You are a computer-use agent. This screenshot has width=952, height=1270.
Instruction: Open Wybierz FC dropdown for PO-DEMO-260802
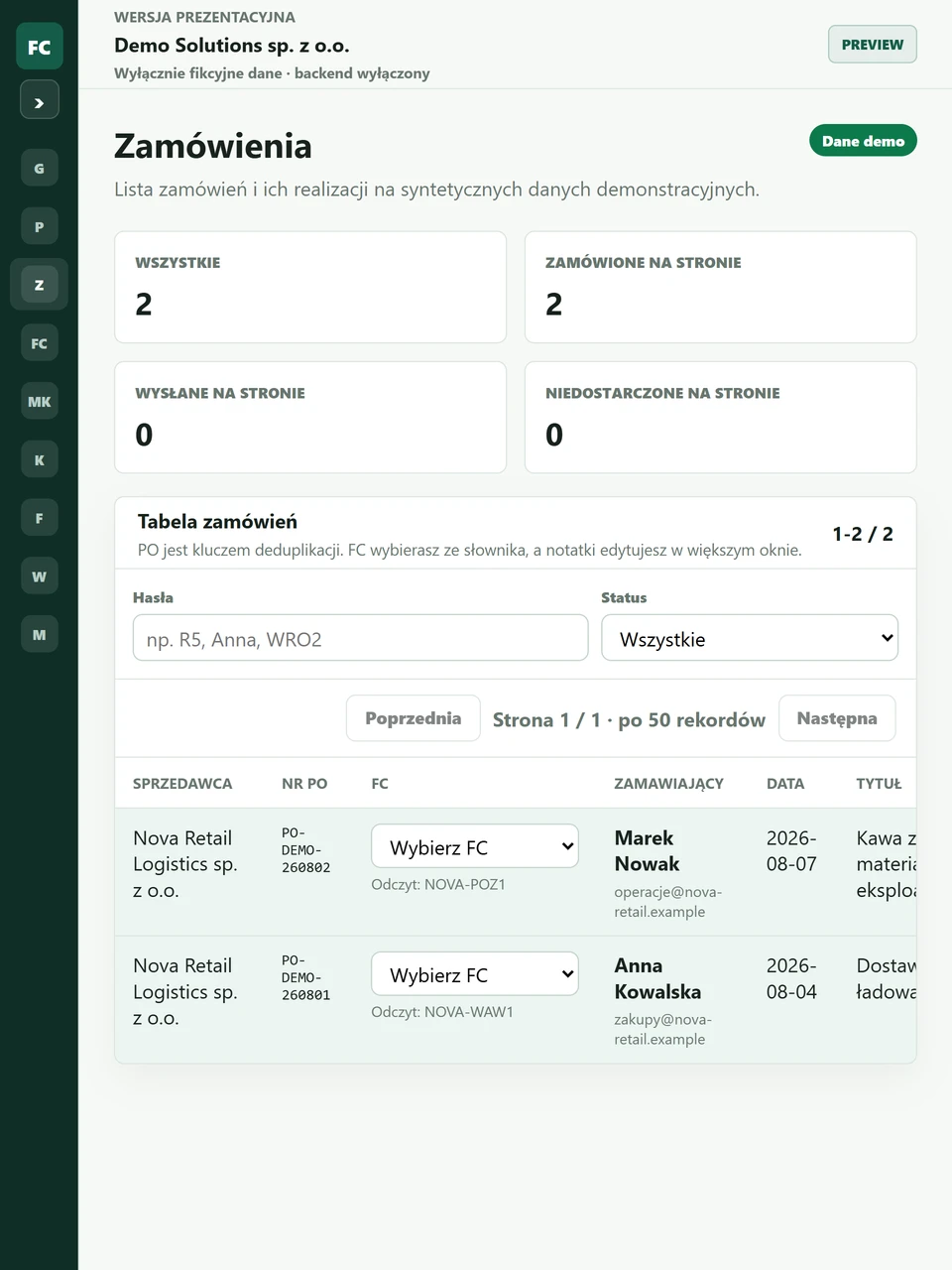474,846
